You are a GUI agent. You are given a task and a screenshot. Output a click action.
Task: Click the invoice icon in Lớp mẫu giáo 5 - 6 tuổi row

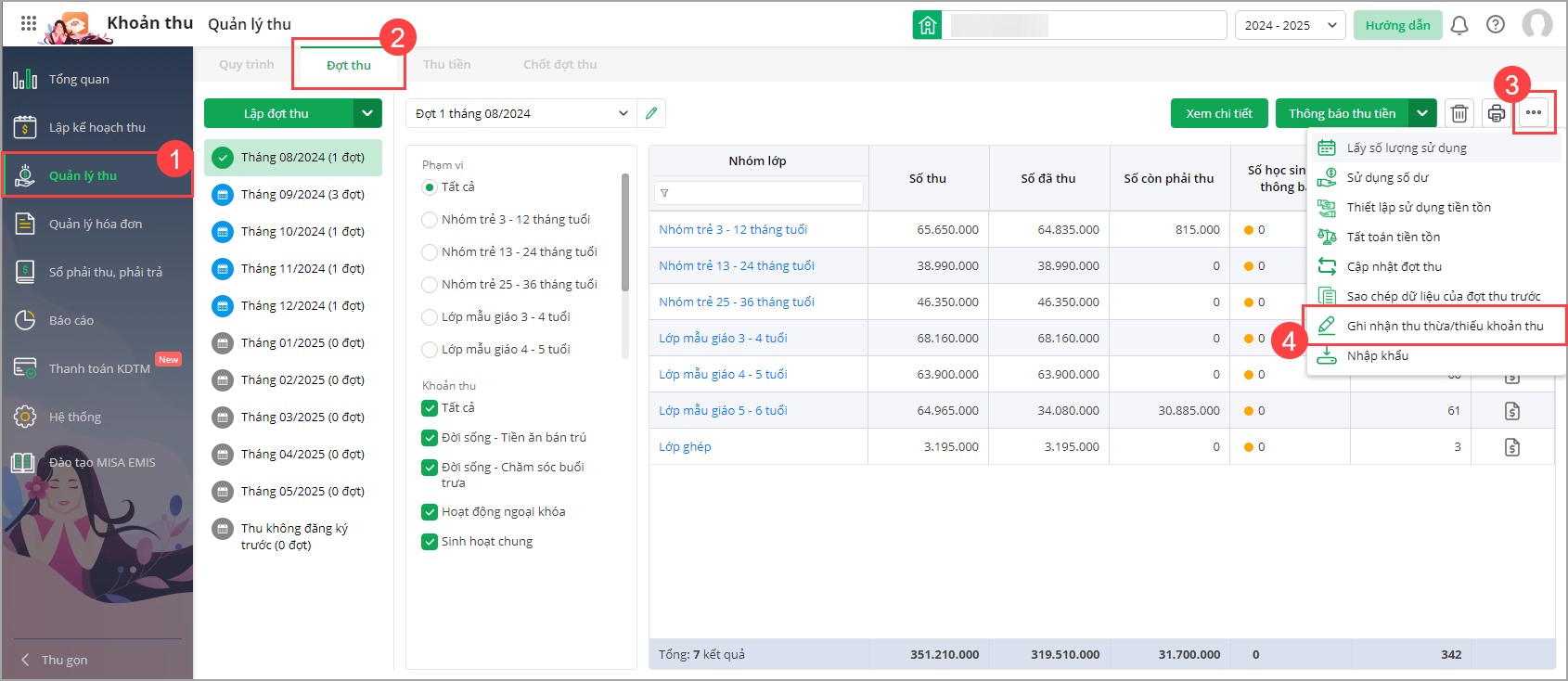(x=1512, y=411)
